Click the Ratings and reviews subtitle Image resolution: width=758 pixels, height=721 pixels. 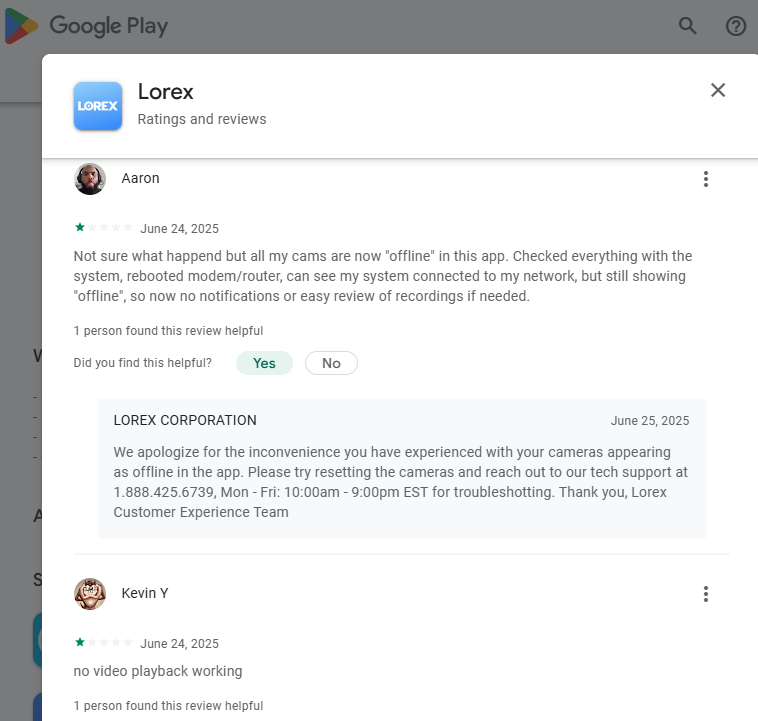point(202,119)
